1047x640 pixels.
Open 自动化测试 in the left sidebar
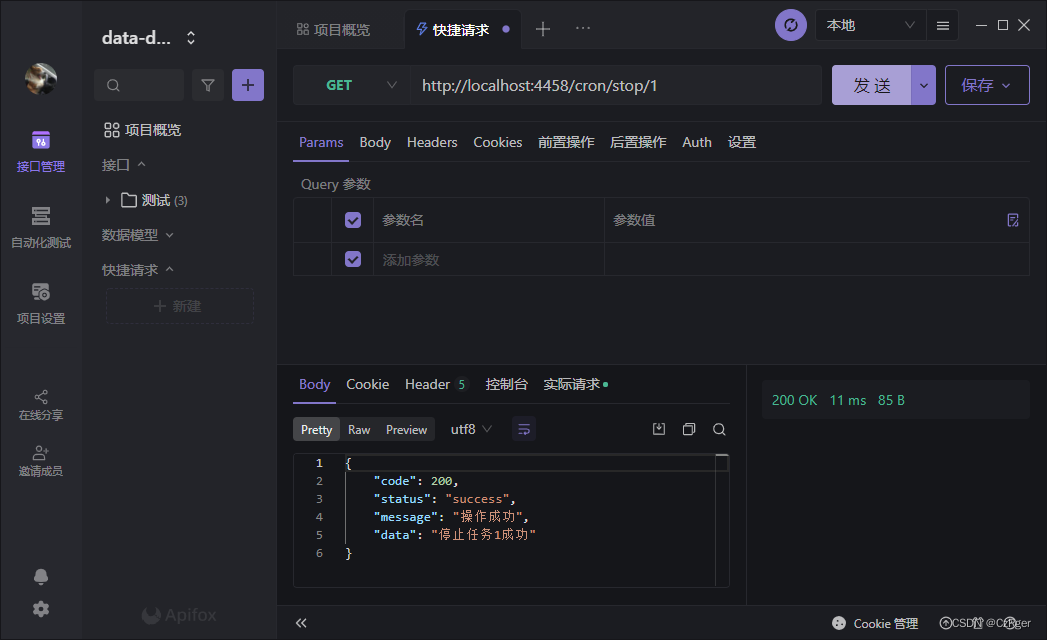[x=41, y=227]
